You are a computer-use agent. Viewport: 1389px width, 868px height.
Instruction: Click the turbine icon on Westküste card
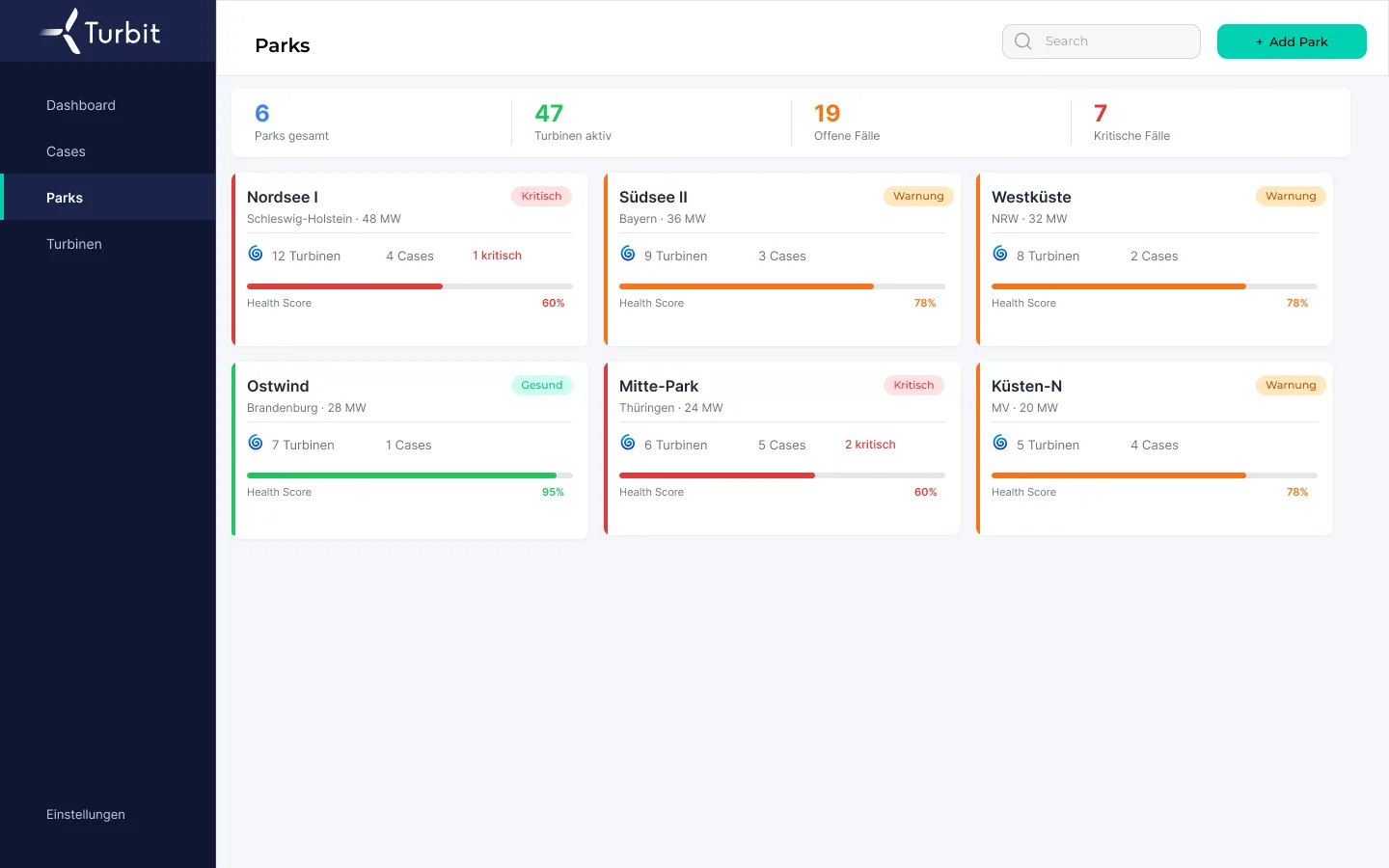pos(1000,254)
